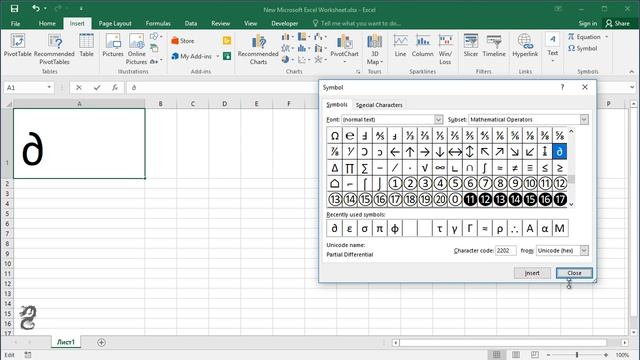640x360 pixels.
Task: Cancel formula bar entry with X icon
Action: coord(79,87)
